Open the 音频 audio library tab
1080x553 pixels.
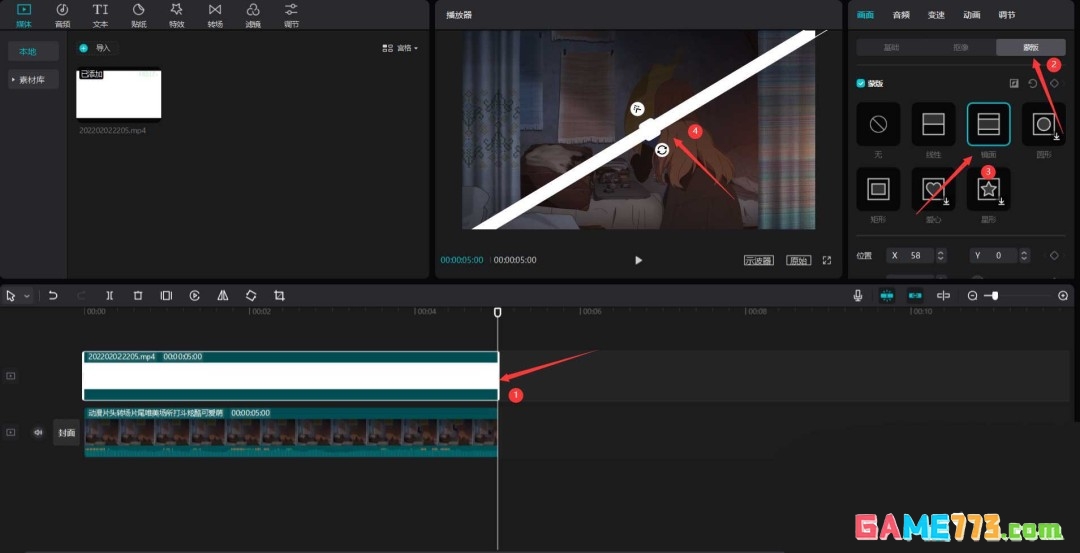63,14
